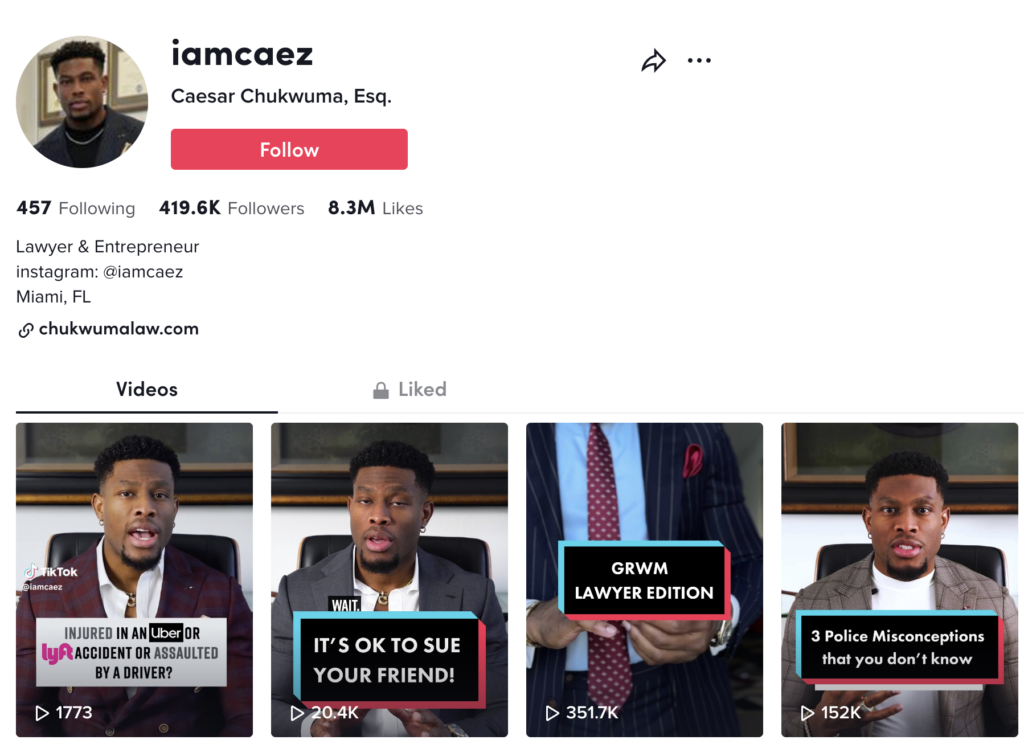This screenshot has width=1024, height=744.
Task: Open the chukwumalaw.com website link
Action: click(118, 329)
